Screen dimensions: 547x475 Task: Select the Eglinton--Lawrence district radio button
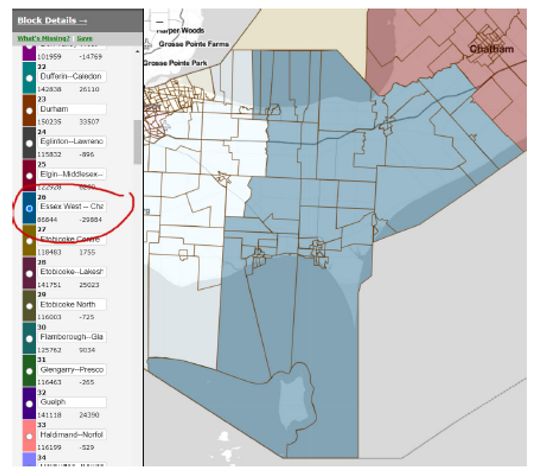click(x=29, y=143)
